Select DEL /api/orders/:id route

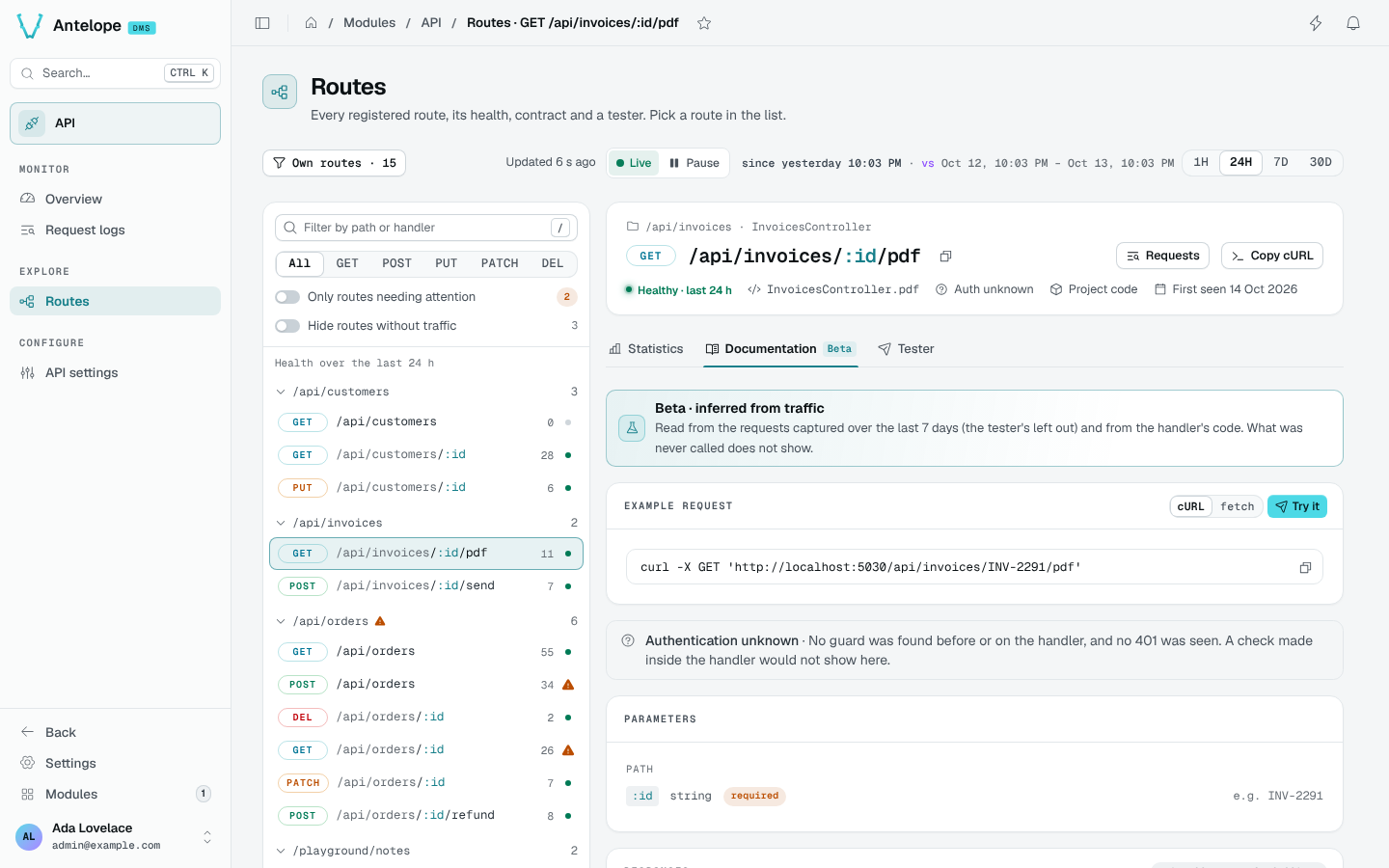pyautogui.click(x=426, y=718)
